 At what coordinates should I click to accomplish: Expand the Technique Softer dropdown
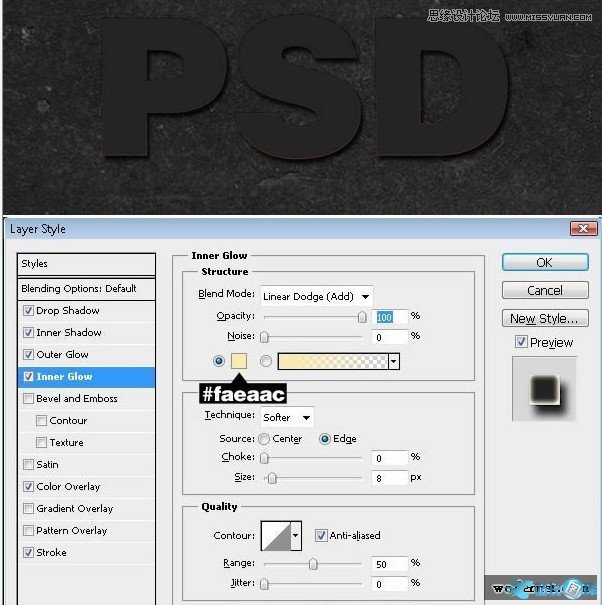click(x=287, y=417)
